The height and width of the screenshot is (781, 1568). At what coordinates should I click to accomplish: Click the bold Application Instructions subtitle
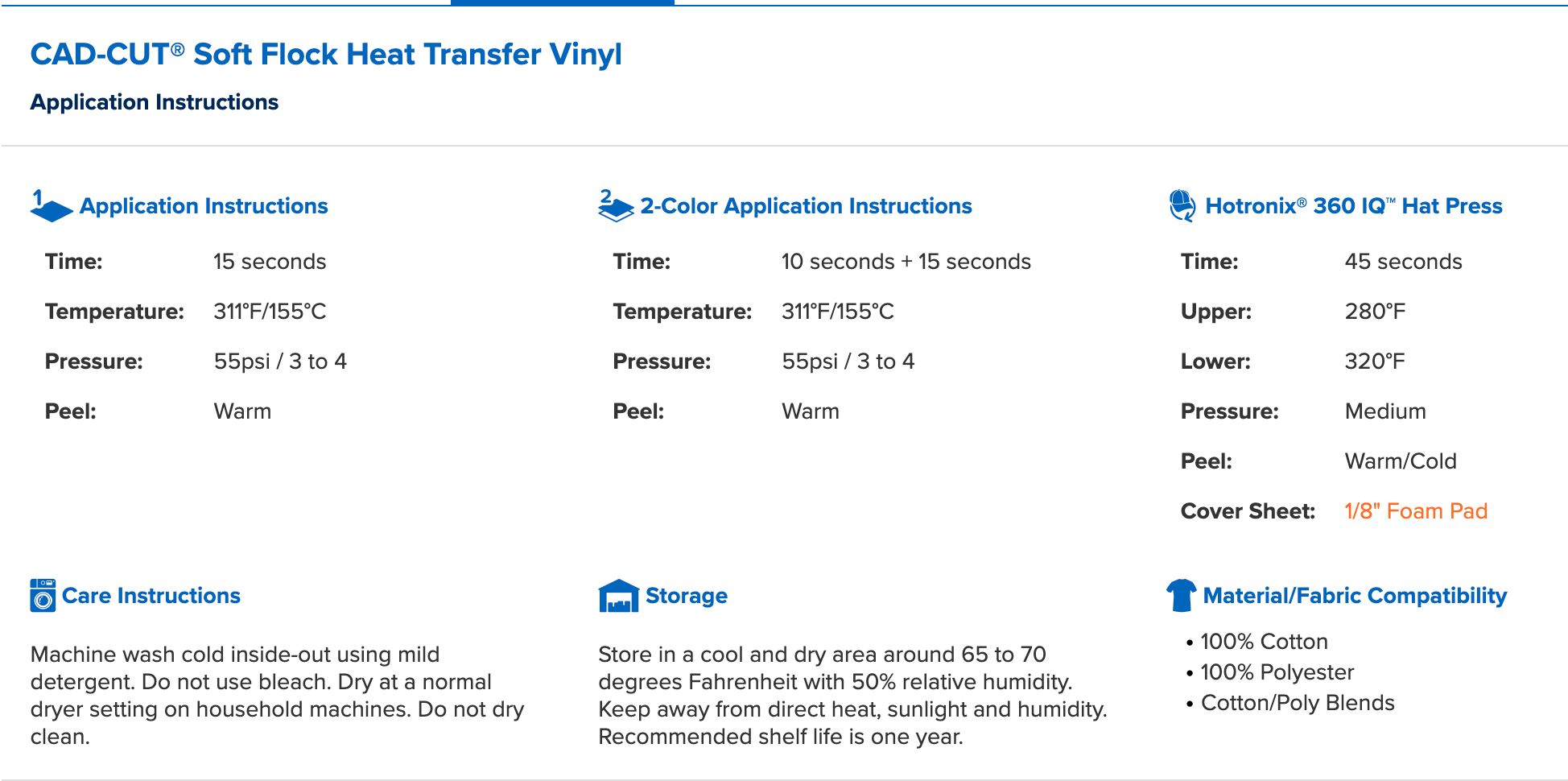155,102
